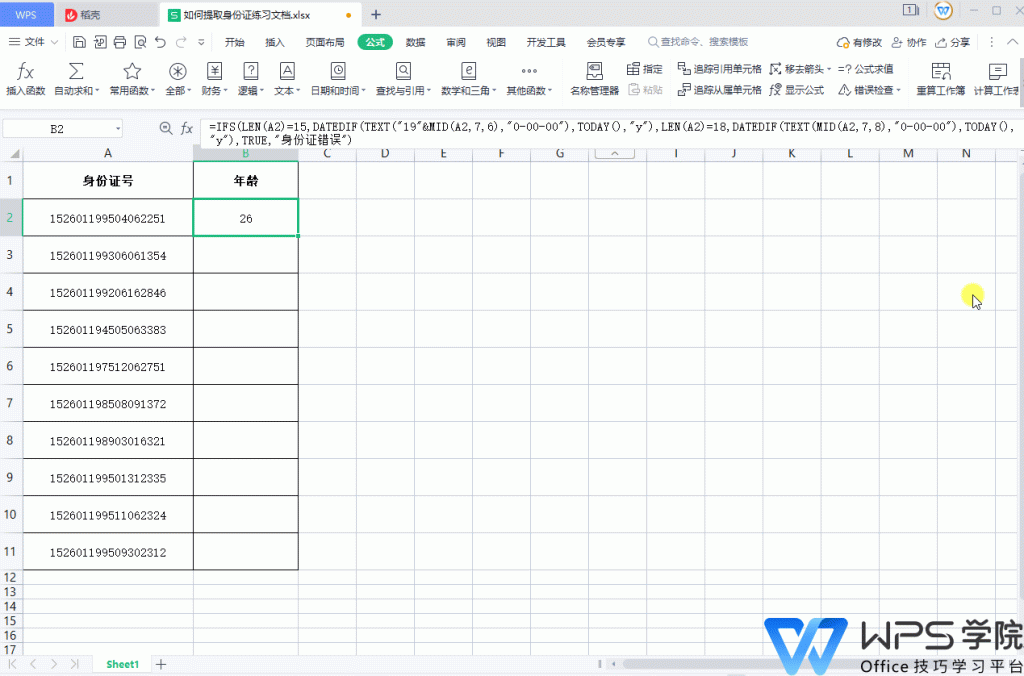Click column header D
1024x676 pixels.
click(x=385, y=153)
